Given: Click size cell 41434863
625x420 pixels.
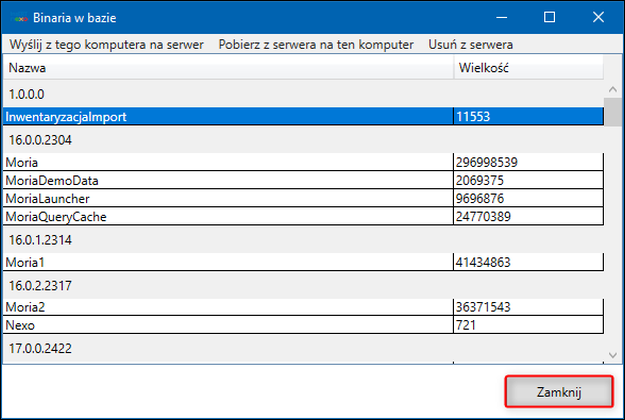Looking at the screenshot, I should (528, 262).
